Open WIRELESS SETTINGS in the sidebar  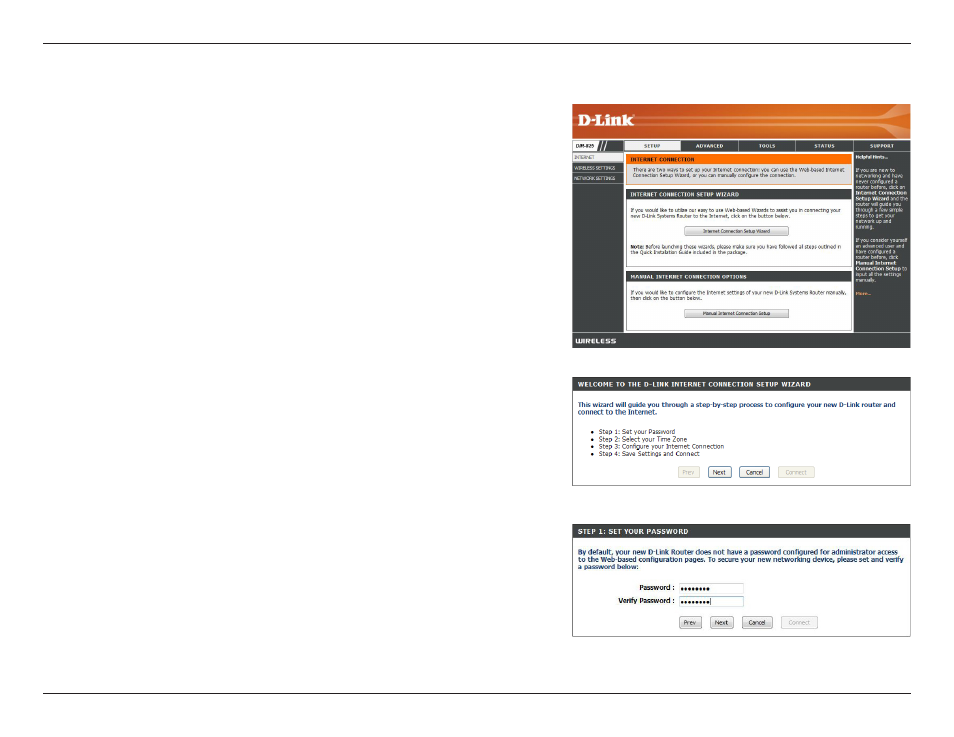597,168
